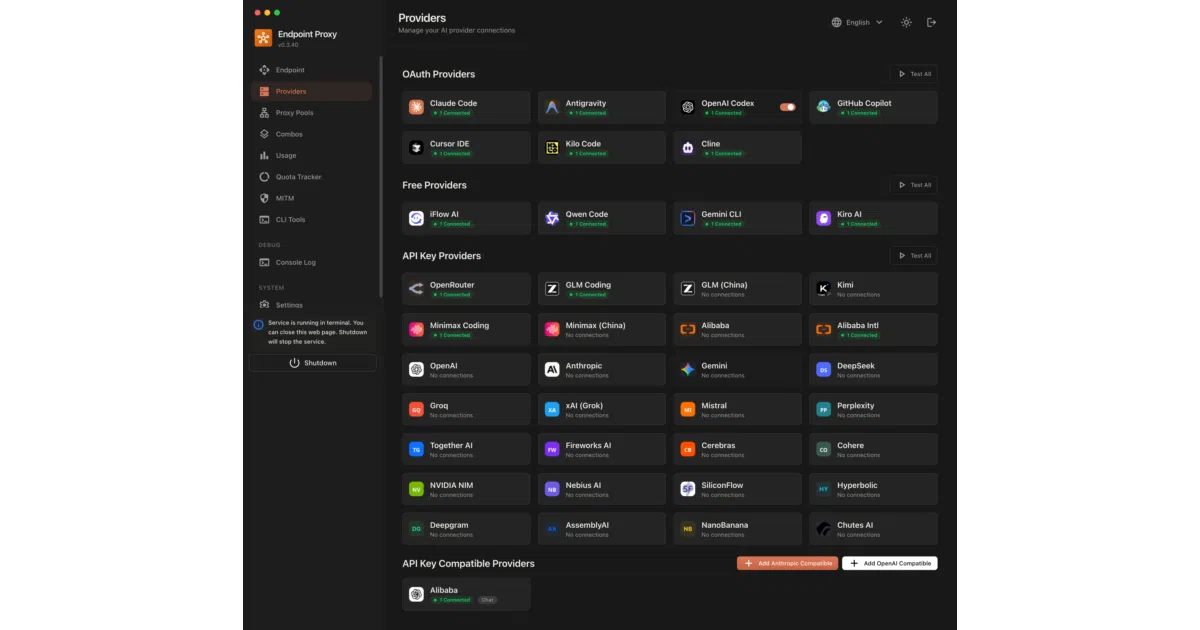Click the Antigravity provider icon
This screenshot has height=630, width=1200.
click(552, 107)
